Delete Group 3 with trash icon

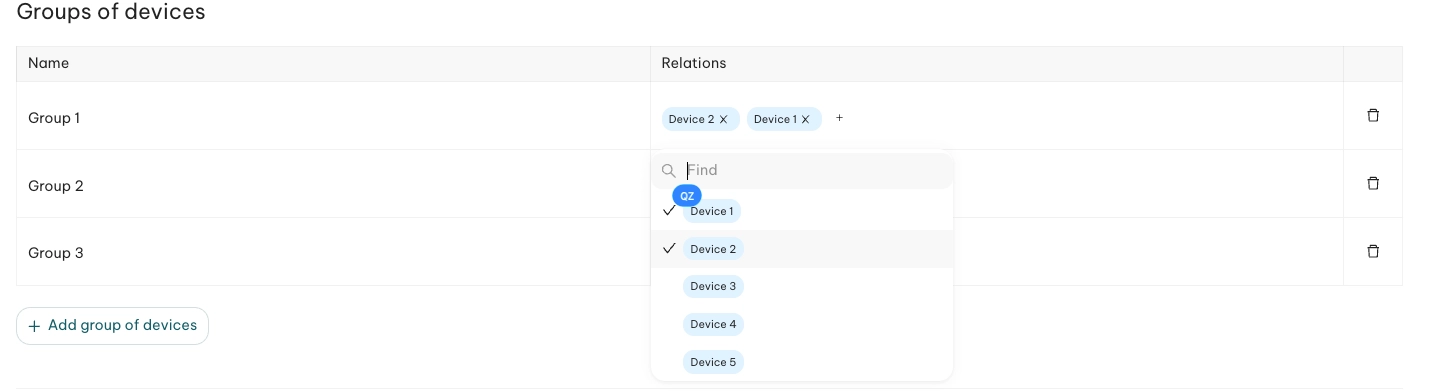(x=1373, y=252)
